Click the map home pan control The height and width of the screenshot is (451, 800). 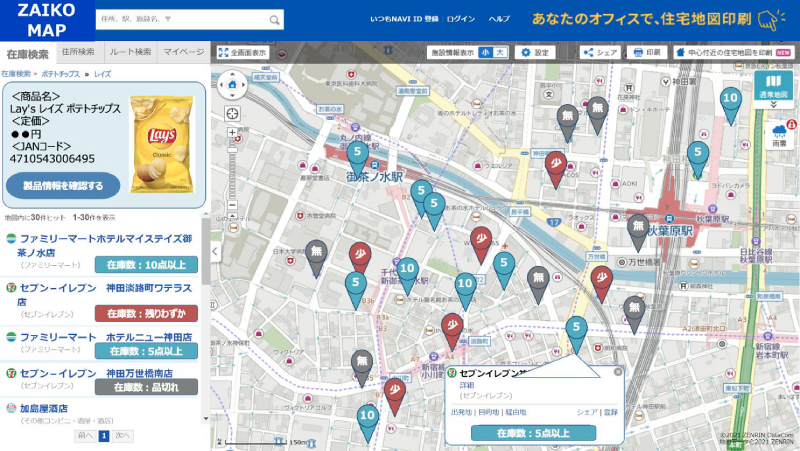tap(233, 86)
